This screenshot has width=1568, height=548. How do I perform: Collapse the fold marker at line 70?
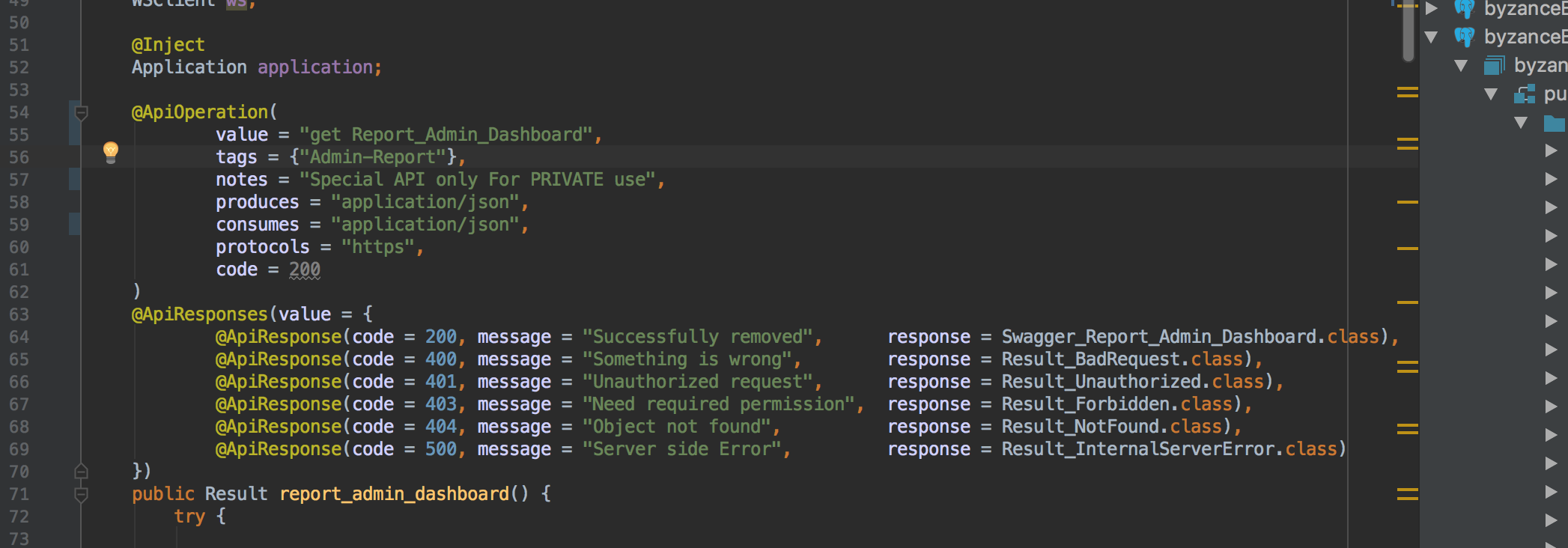pos(82,472)
